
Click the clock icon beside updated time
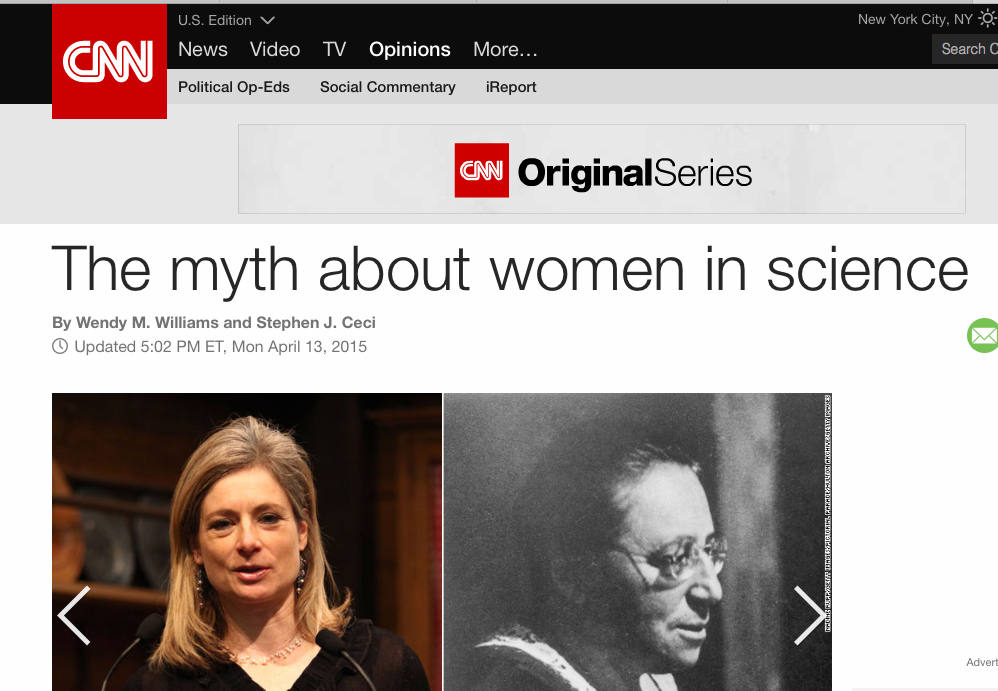60,346
